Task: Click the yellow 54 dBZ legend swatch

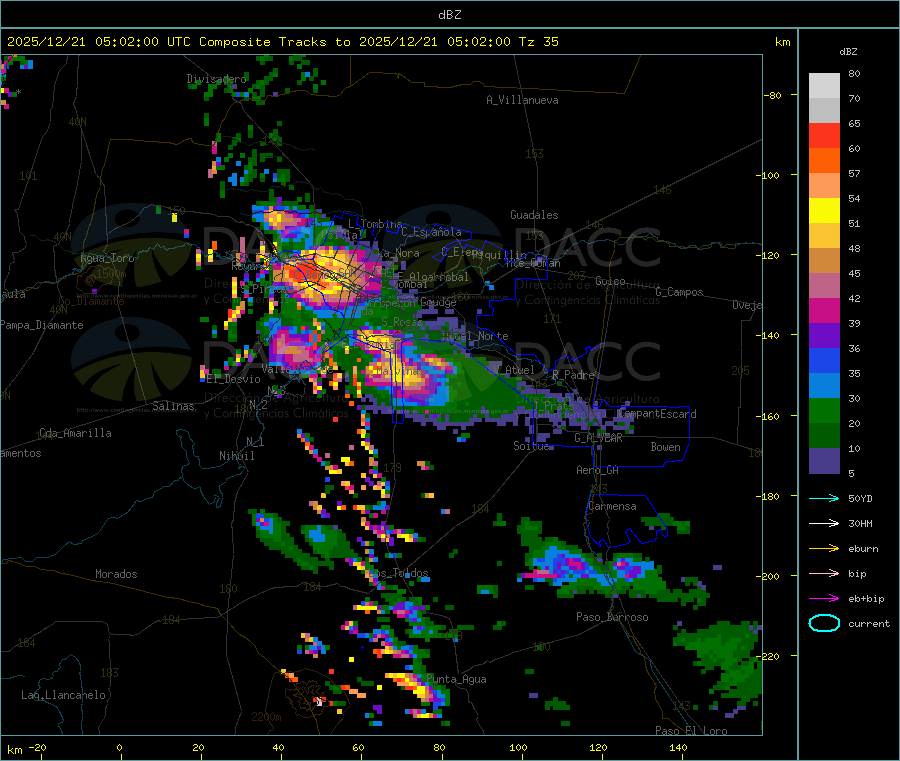Action: pyautogui.click(x=824, y=211)
